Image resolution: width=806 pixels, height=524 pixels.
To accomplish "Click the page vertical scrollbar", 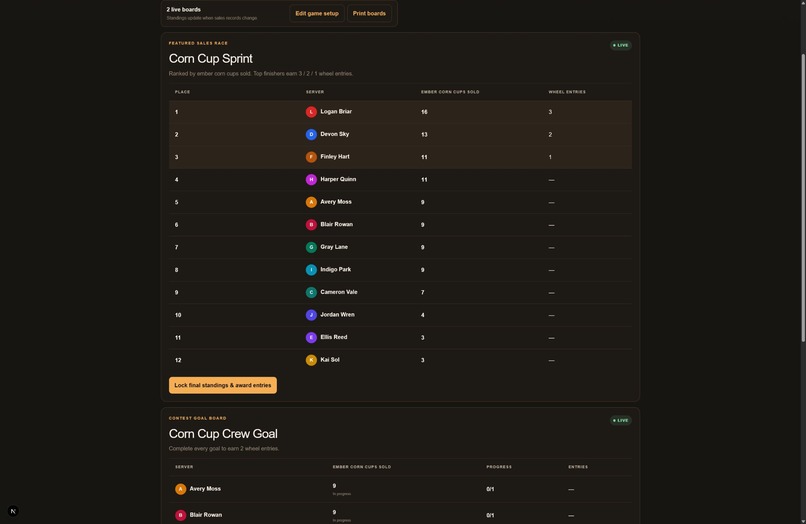I will 803,198.
